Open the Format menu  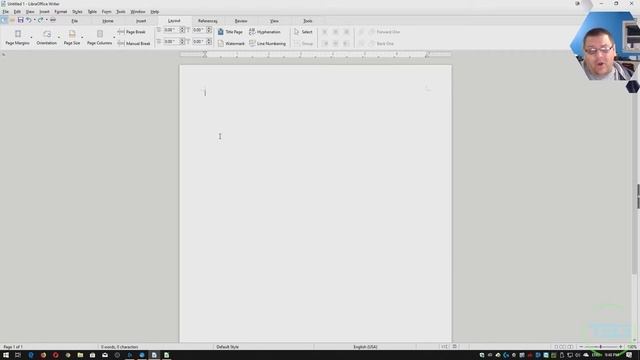[x=60, y=12]
